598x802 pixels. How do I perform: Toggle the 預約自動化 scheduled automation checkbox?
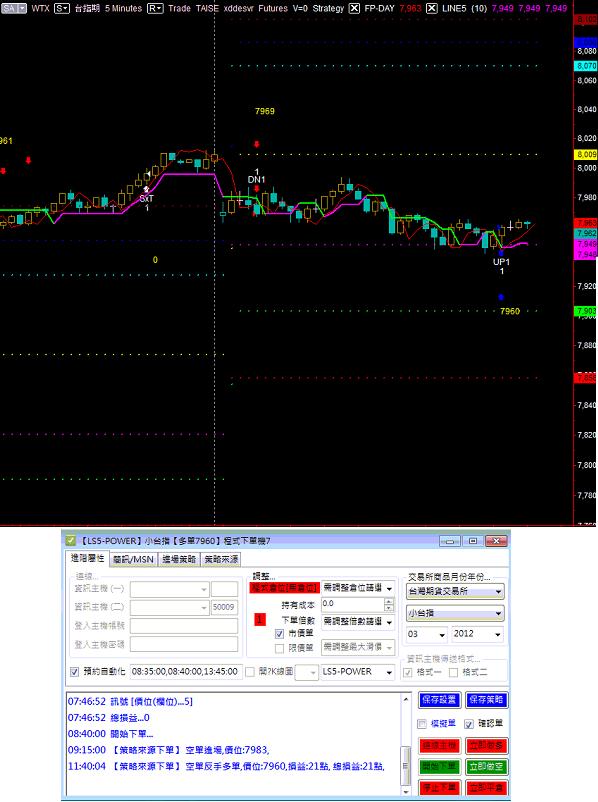pos(74,672)
